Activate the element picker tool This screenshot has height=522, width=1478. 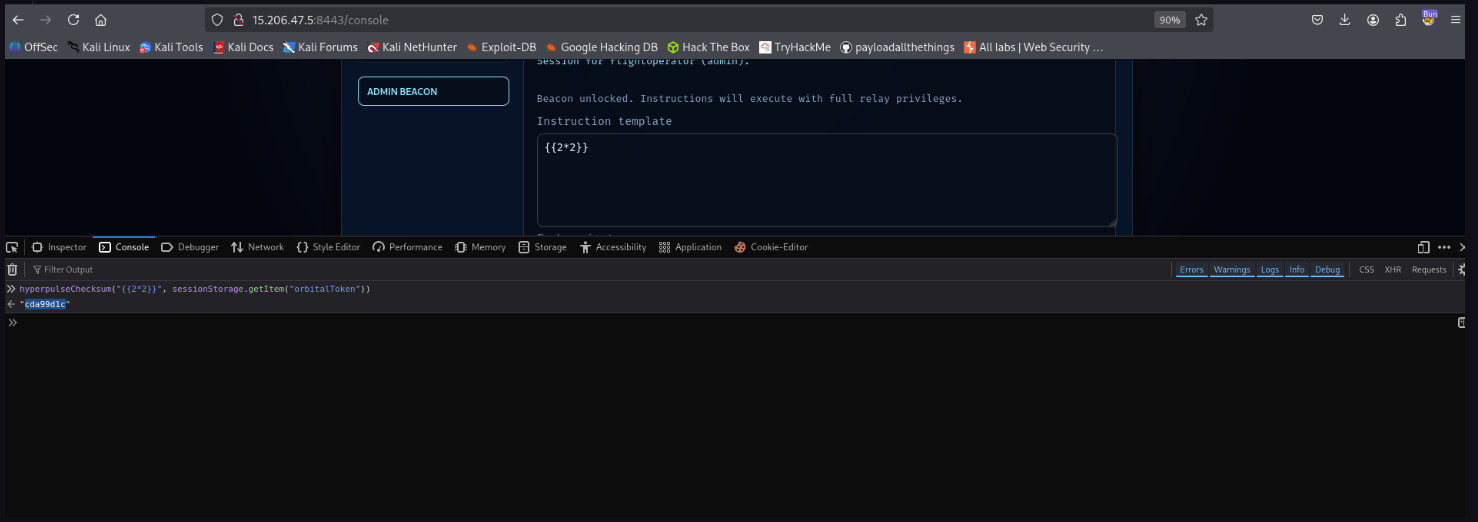[12, 247]
